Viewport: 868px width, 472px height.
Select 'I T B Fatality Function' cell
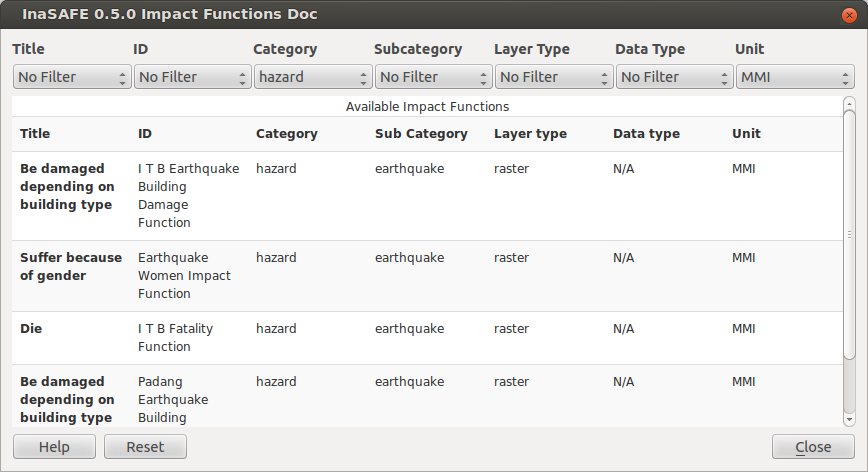click(x=175, y=337)
